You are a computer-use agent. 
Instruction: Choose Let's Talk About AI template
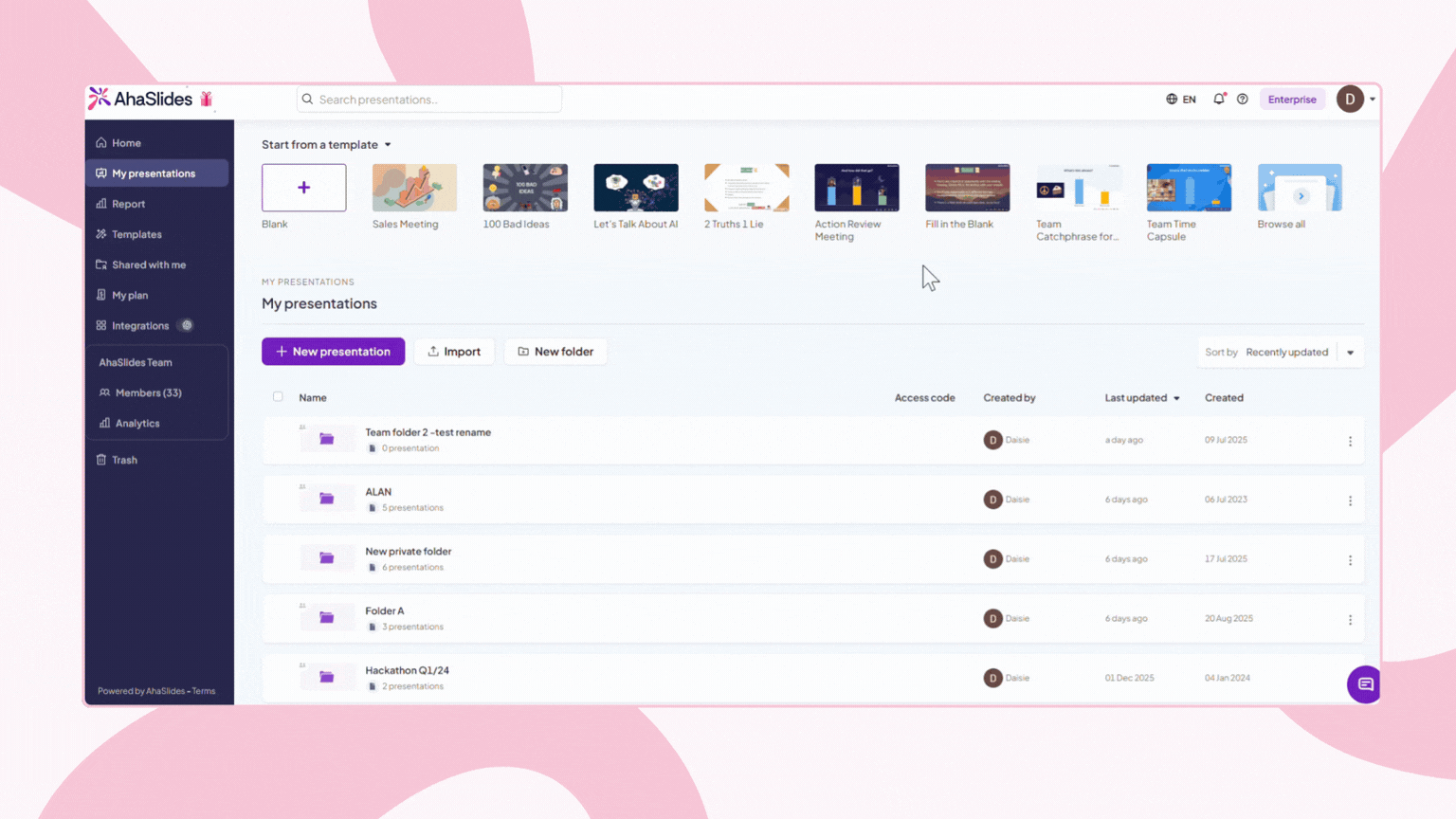pos(636,188)
